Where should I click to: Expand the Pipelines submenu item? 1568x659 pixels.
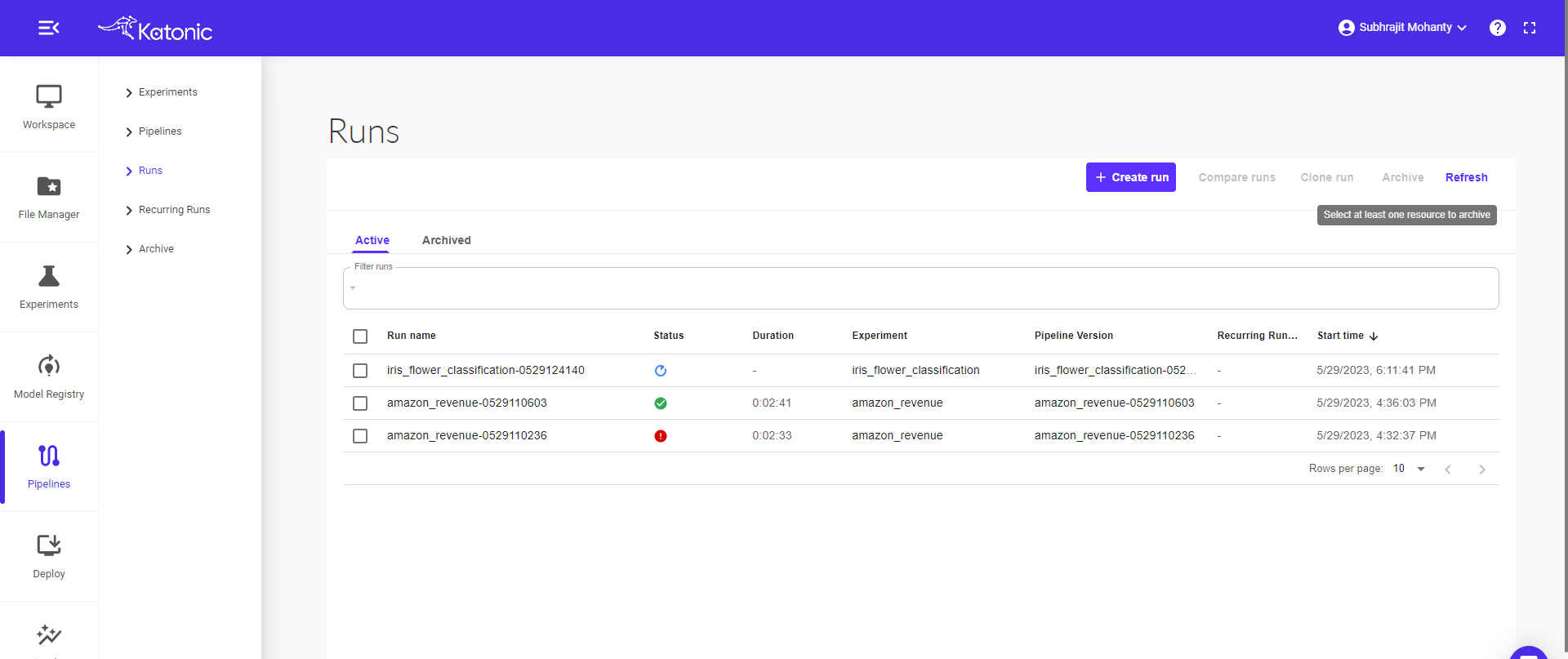(x=154, y=131)
